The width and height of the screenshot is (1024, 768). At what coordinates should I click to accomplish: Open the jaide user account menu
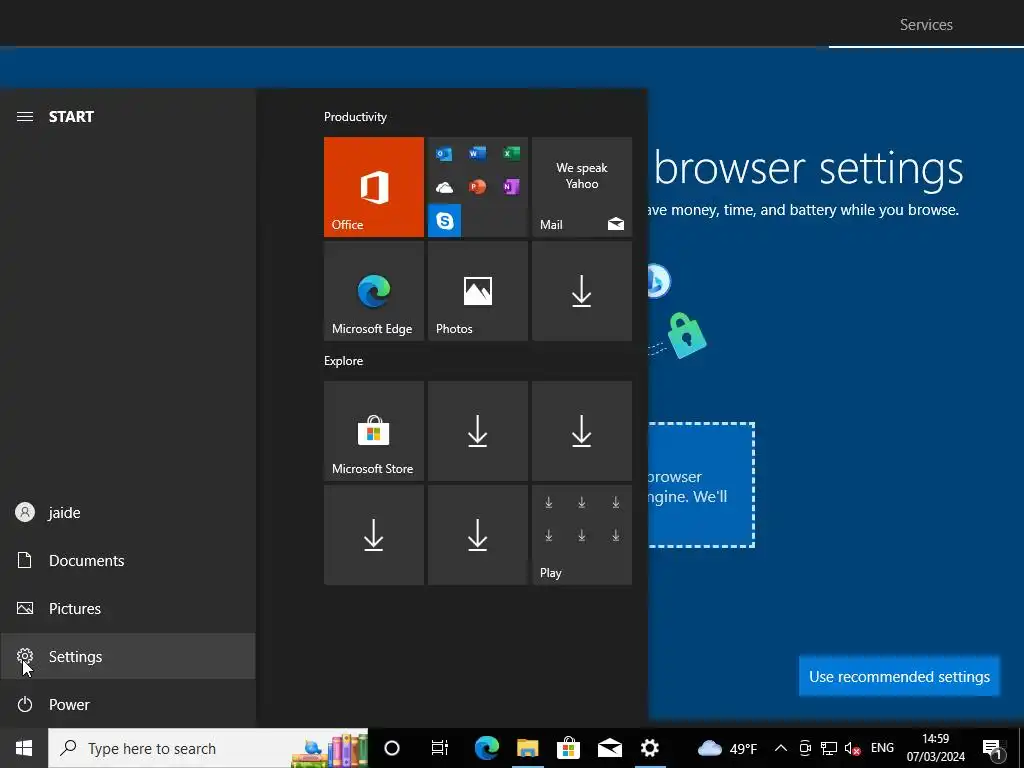pos(127,513)
